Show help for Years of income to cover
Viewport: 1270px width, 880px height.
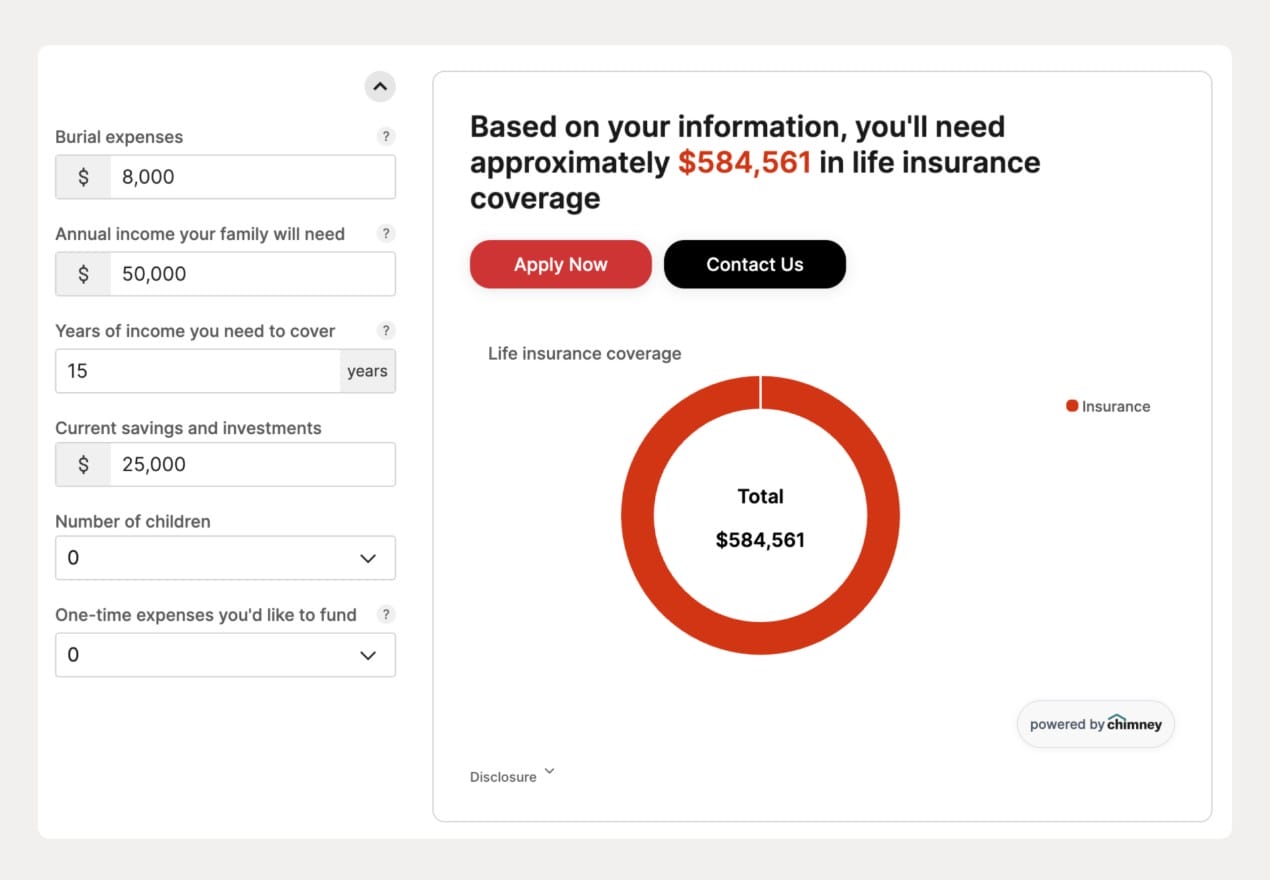(386, 331)
